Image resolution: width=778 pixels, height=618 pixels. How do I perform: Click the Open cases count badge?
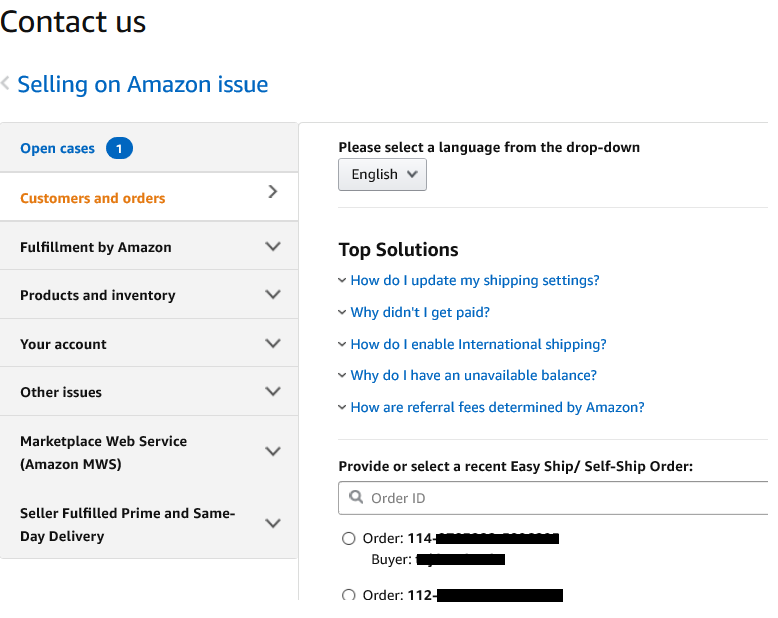119,149
